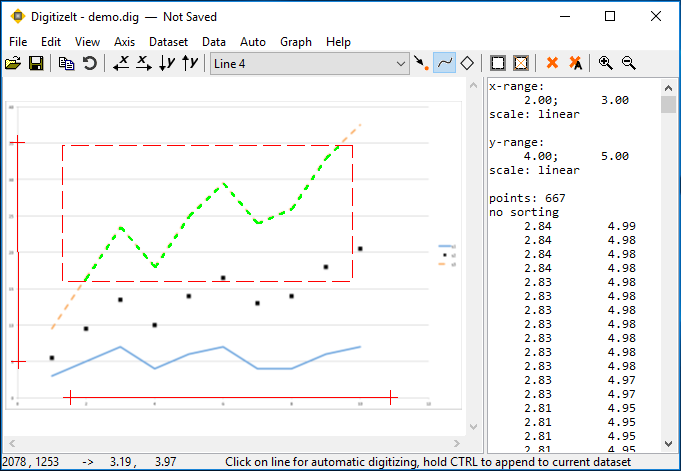681x471 pixels.
Task: Click the copy data icon
Action: coord(66,63)
